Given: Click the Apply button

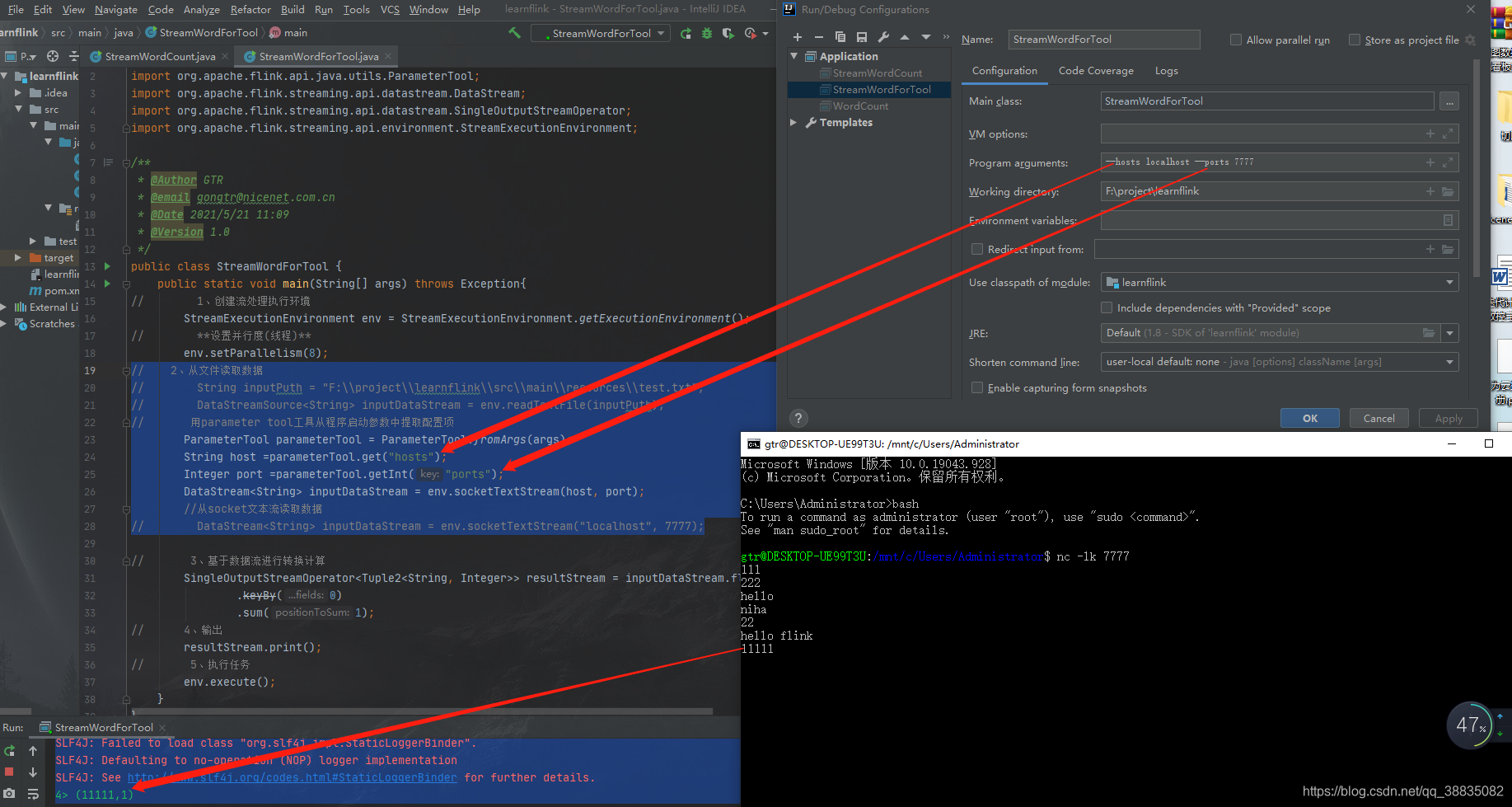Looking at the screenshot, I should coord(1449,418).
